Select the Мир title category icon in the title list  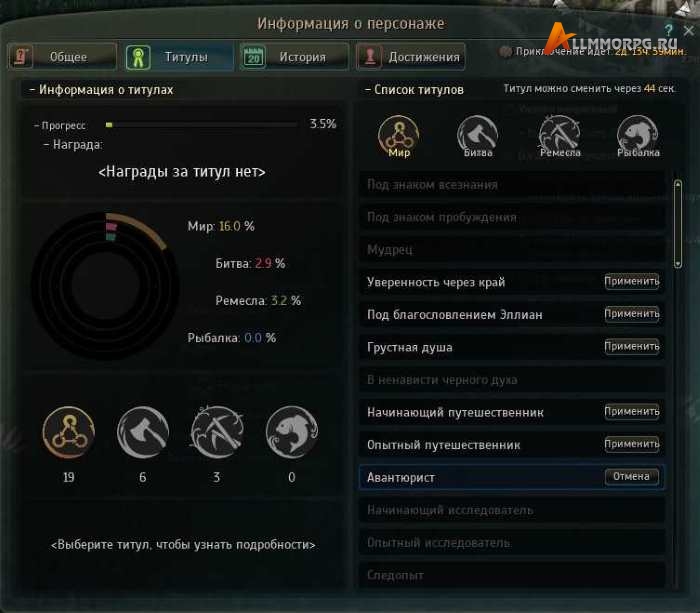pos(398,134)
